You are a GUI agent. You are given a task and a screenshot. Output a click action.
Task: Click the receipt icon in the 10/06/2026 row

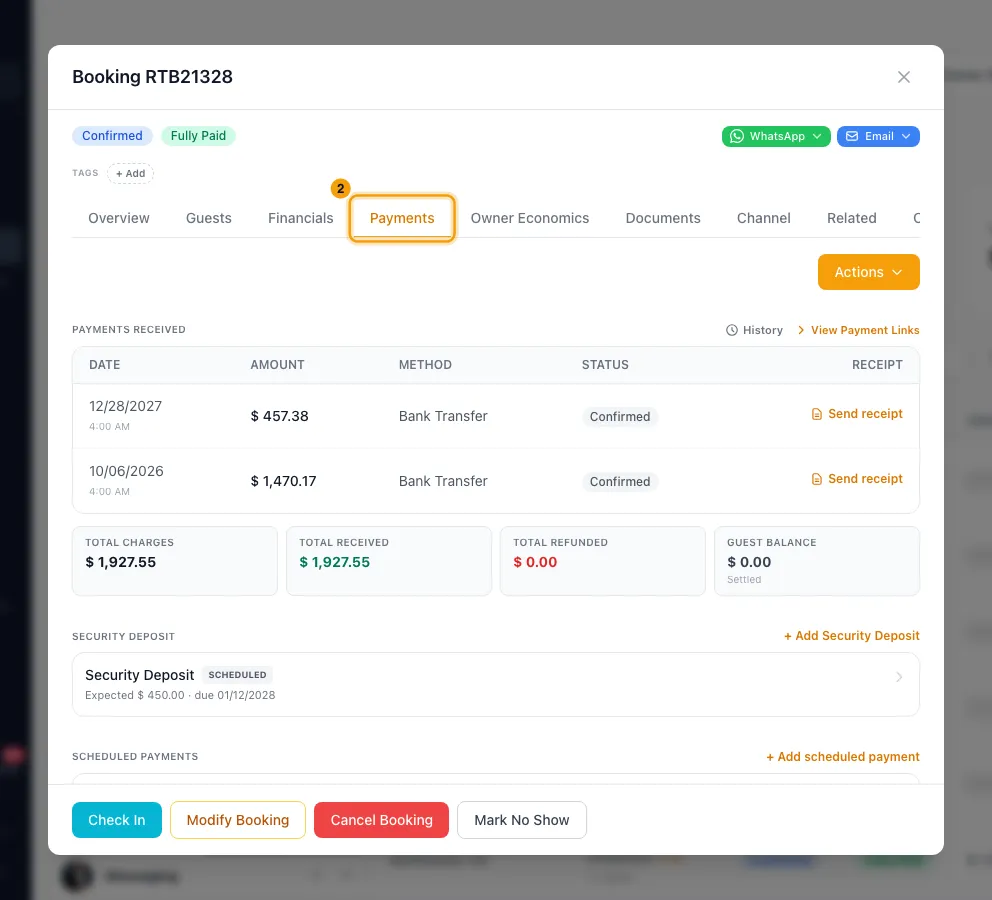[817, 479]
